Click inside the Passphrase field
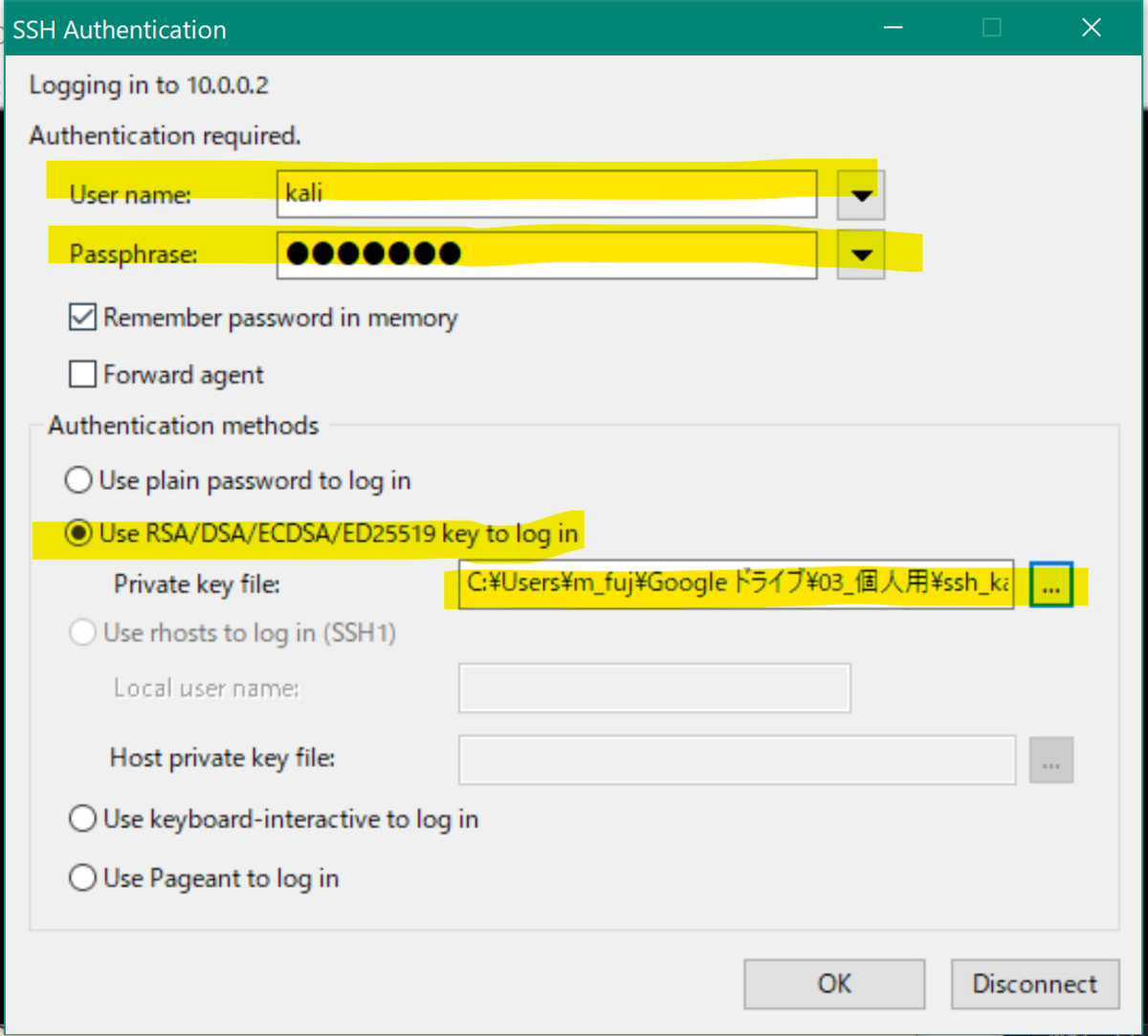 click(x=545, y=253)
